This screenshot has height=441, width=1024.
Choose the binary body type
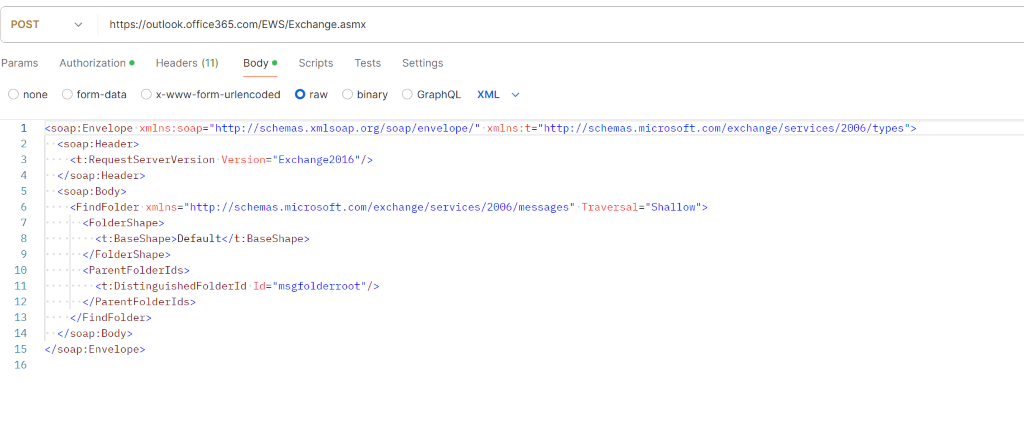(x=365, y=94)
